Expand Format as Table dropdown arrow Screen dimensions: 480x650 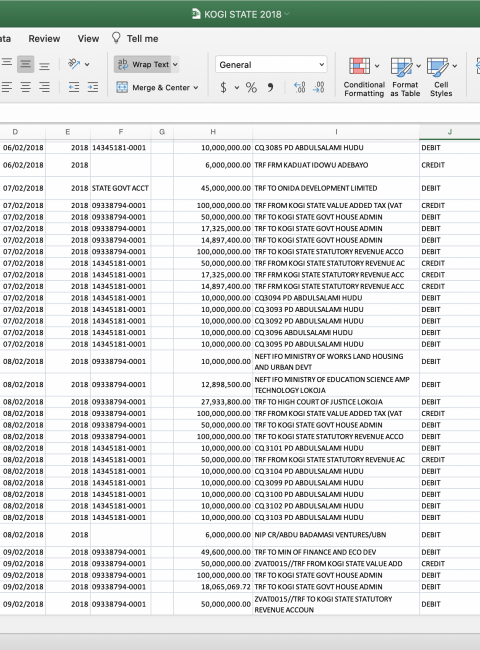click(418, 66)
